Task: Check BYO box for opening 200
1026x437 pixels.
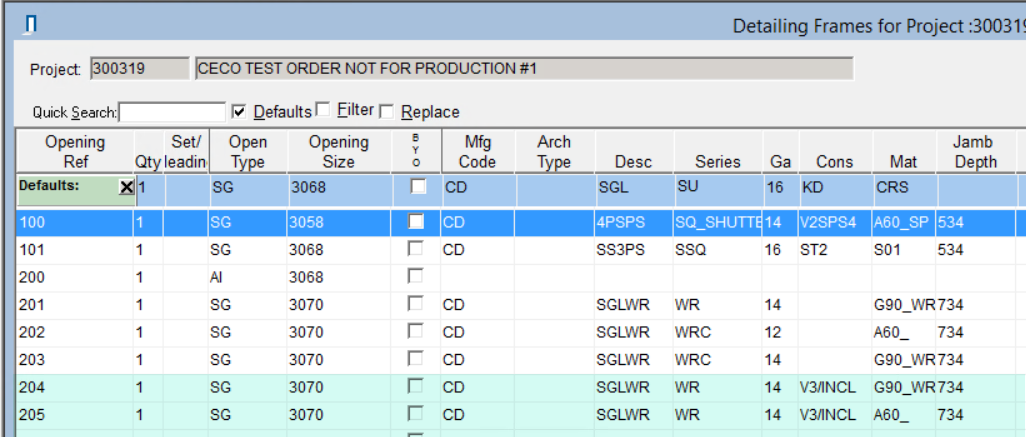Action: point(418,276)
